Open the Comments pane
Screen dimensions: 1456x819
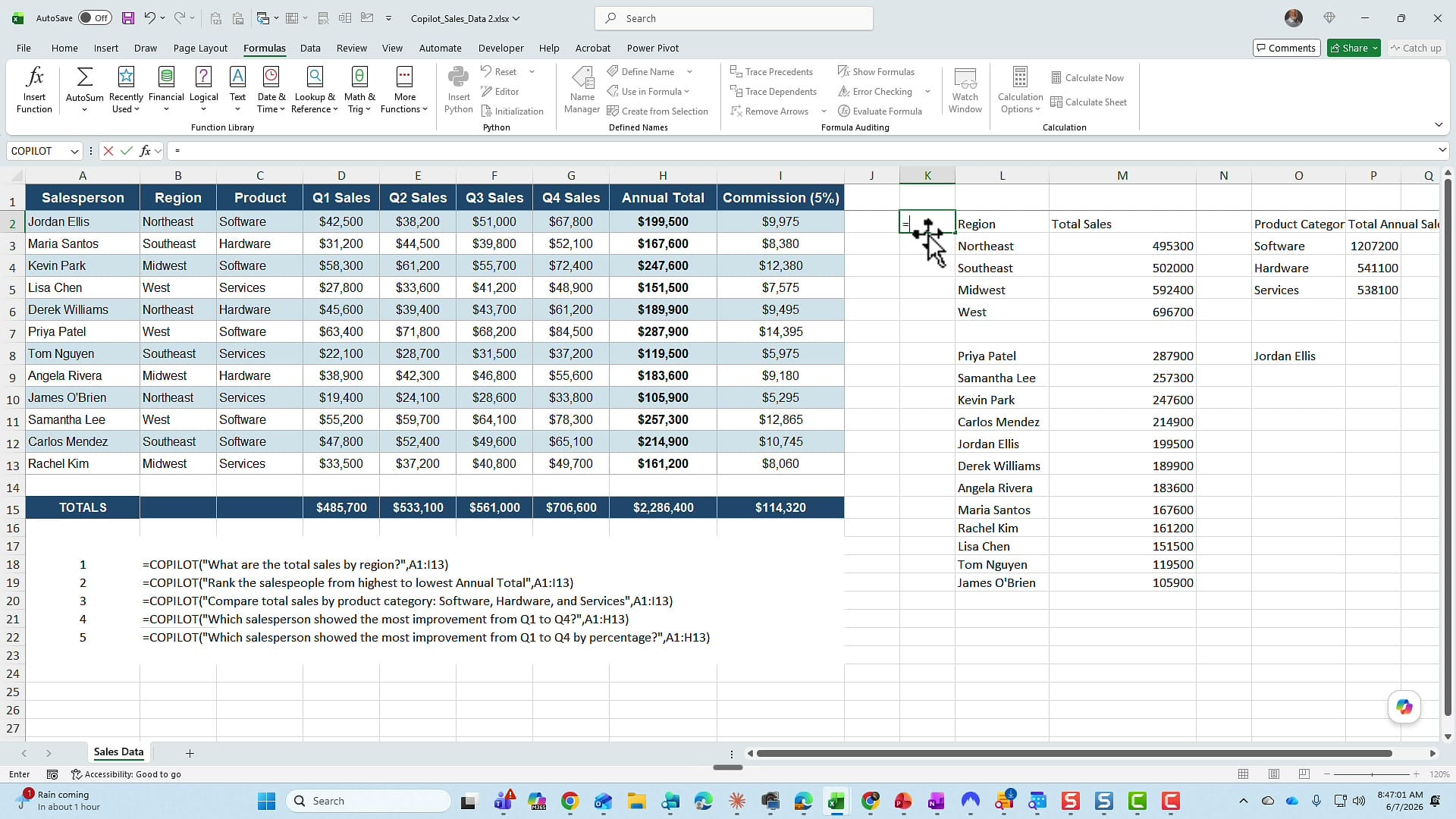tap(1287, 48)
